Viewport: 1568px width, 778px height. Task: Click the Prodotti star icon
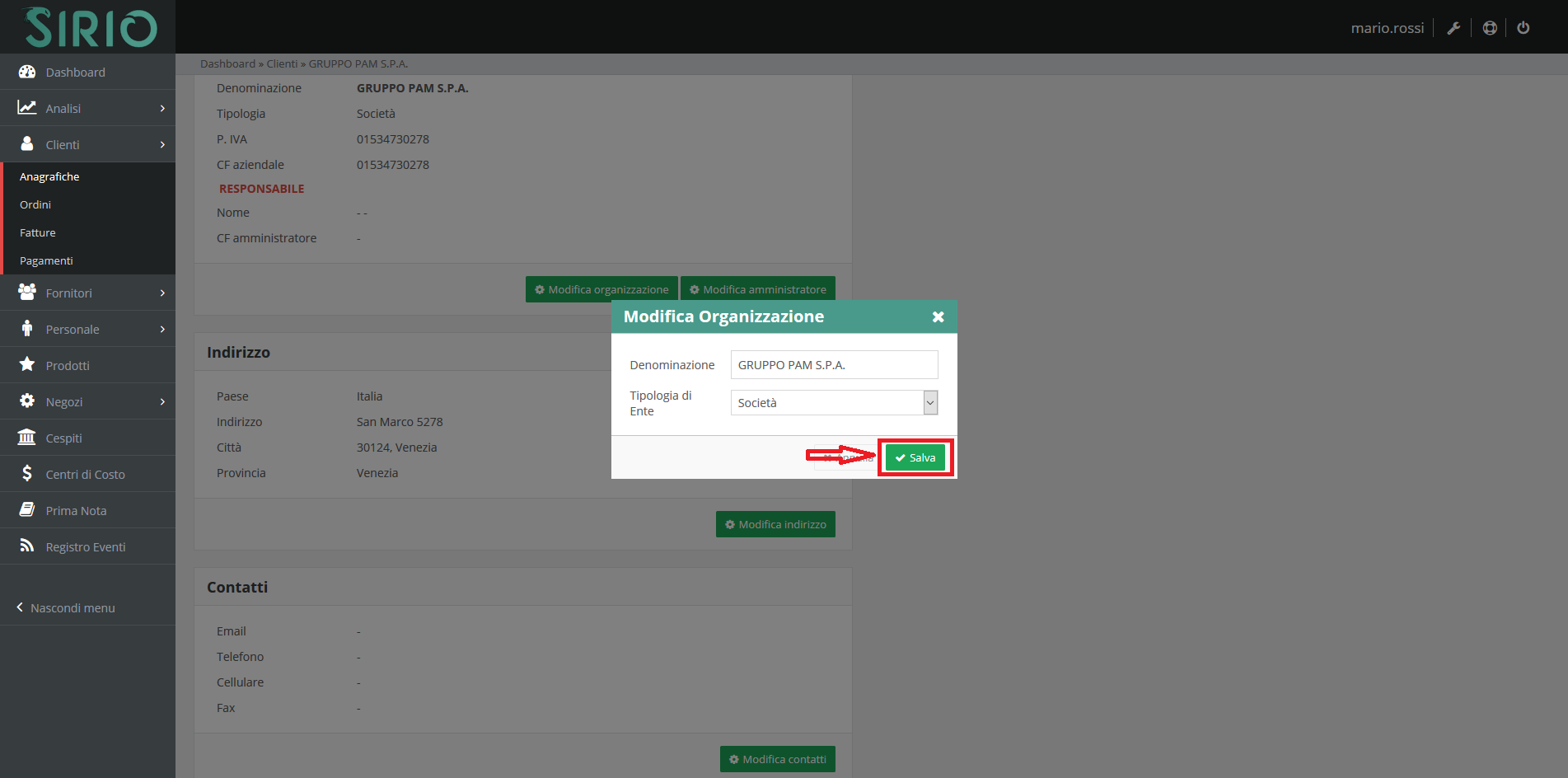(x=27, y=364)
